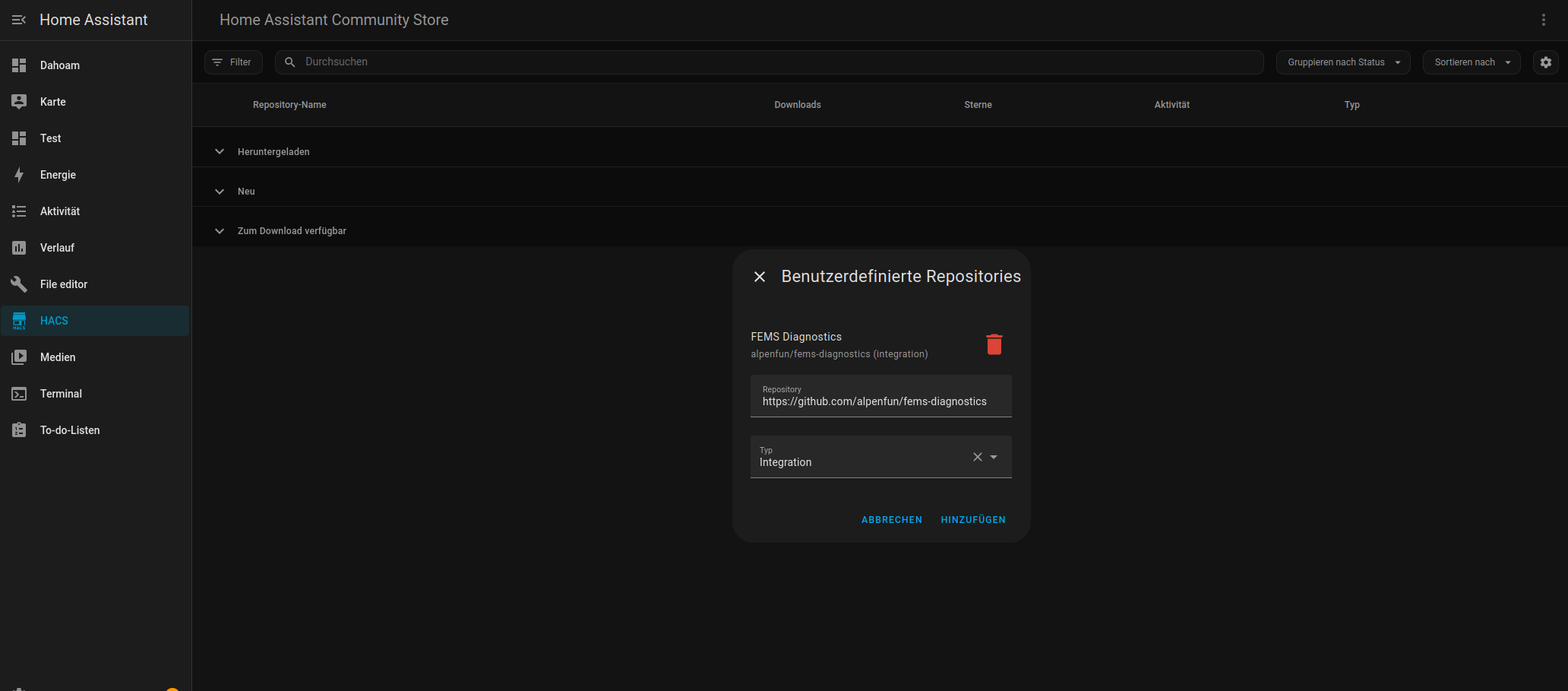Sort by Downloads column
Image resolution: width=1568 pixels, height=691 pixels.
(798, 105)
